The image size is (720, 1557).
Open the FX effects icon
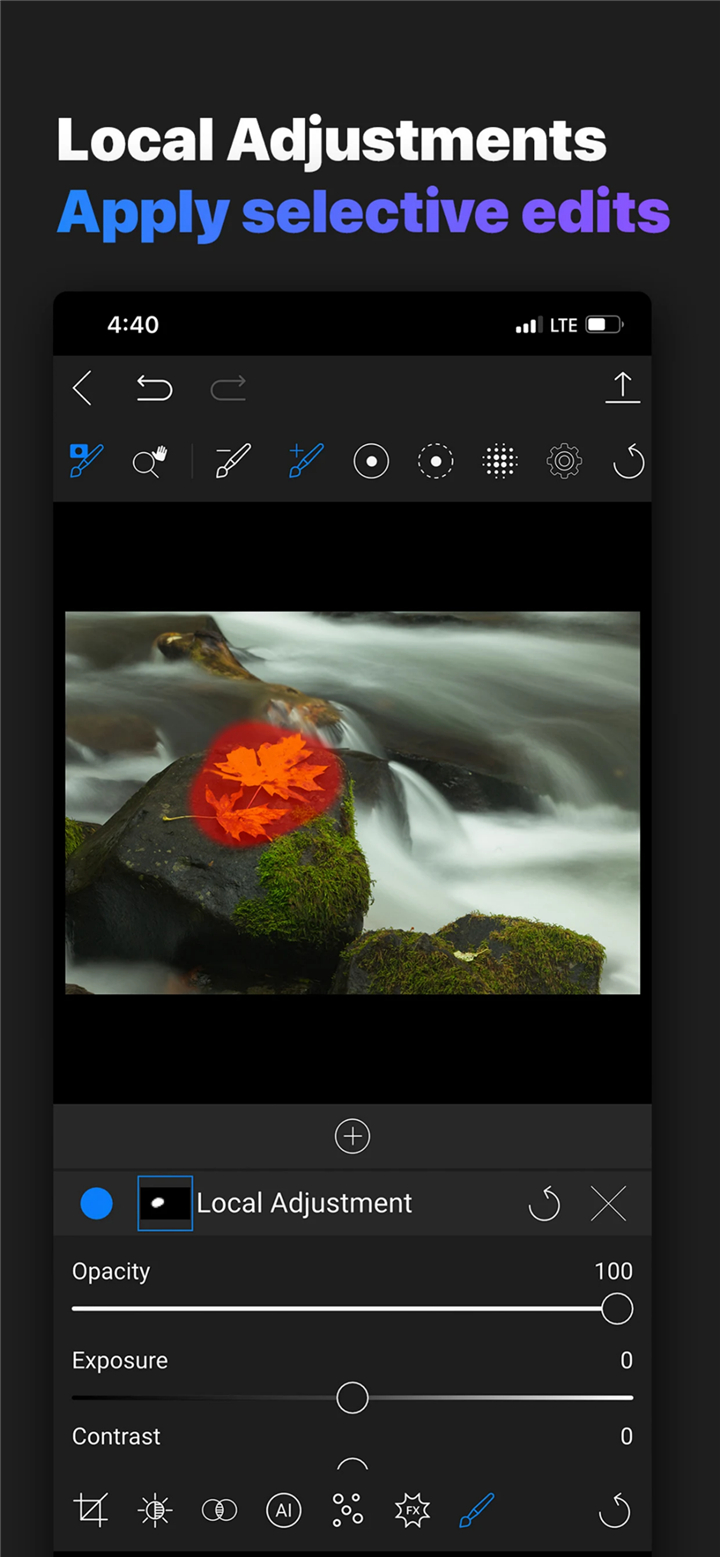pyautogui.click(x=412, y=1509)
